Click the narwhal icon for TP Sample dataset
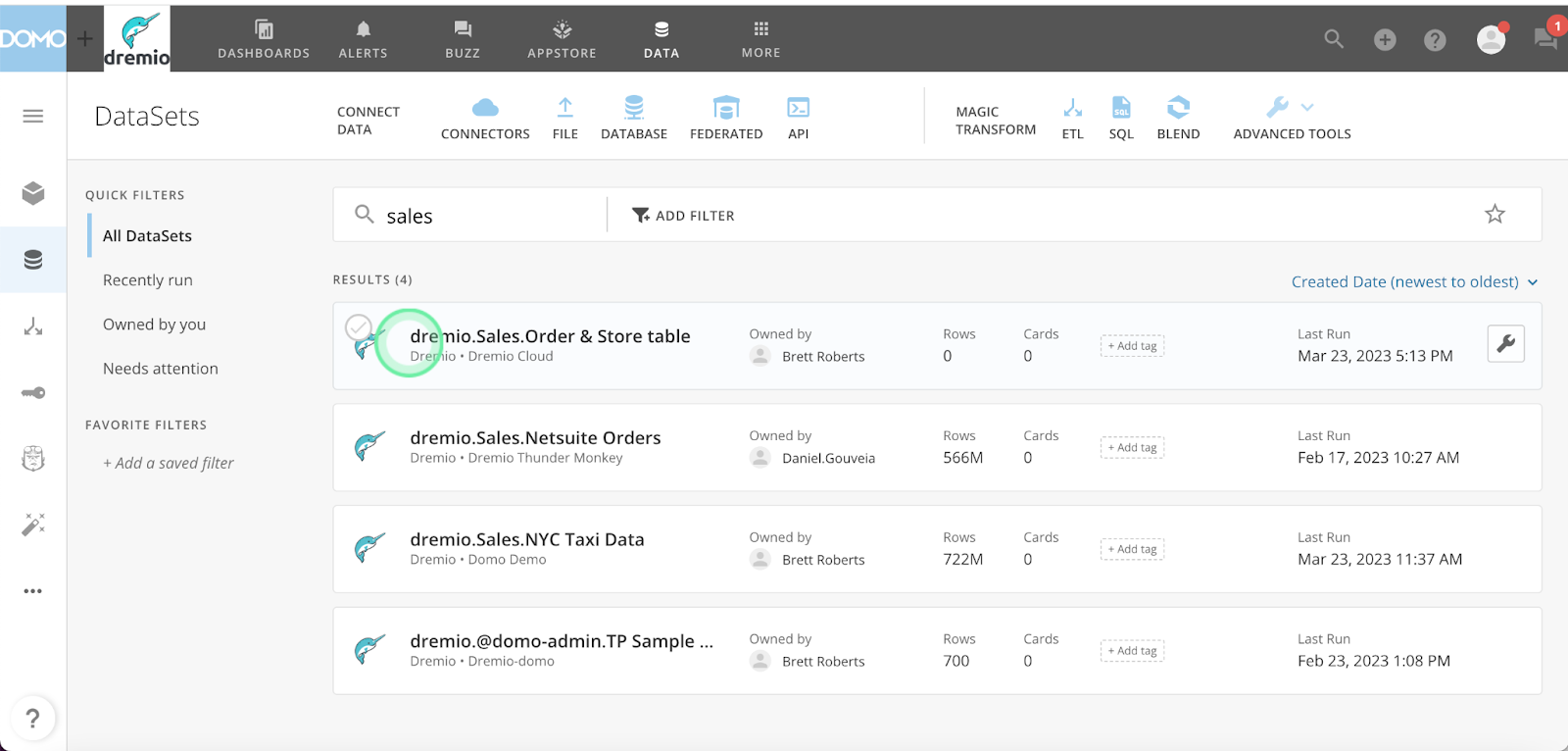1568x751 pixels. click(x=369, y=650)
